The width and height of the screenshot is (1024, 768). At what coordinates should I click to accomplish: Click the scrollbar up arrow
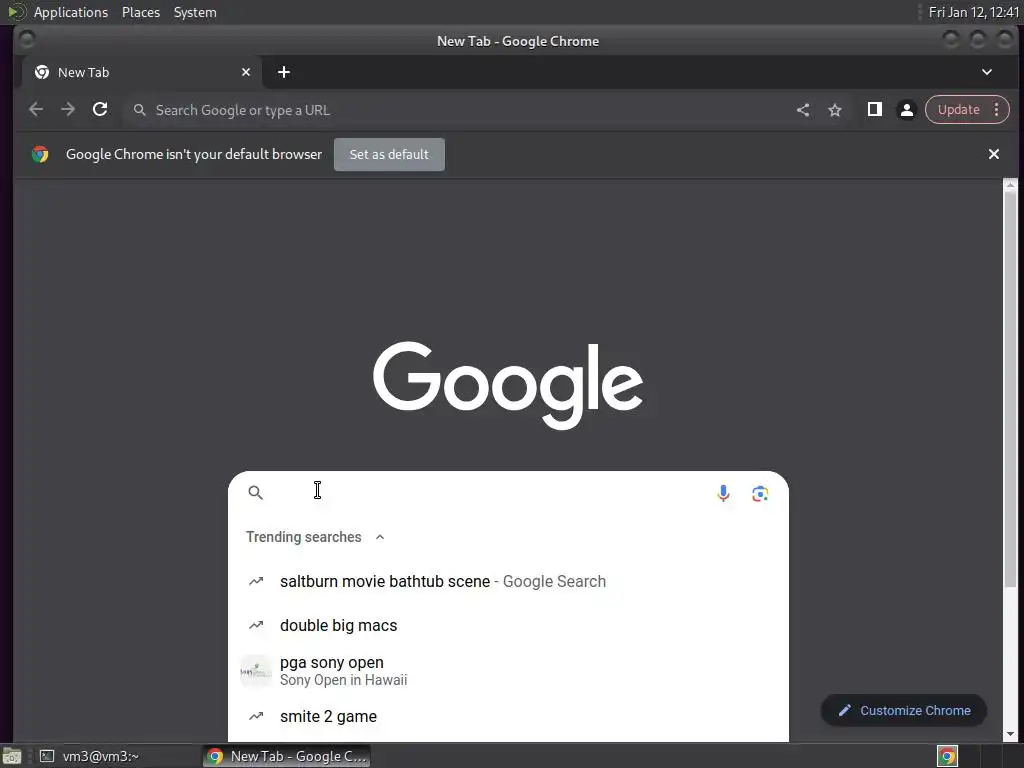(x=1010, y=185)
